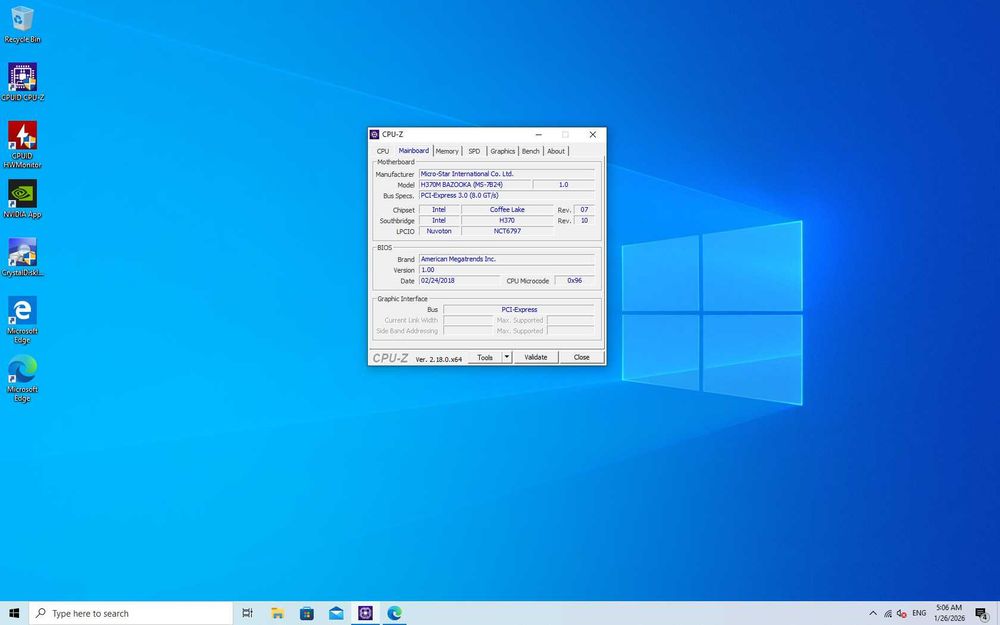1000x625 pixels.
Task: Open File Explorer from the taskbar
Action: tap(277, 613)
